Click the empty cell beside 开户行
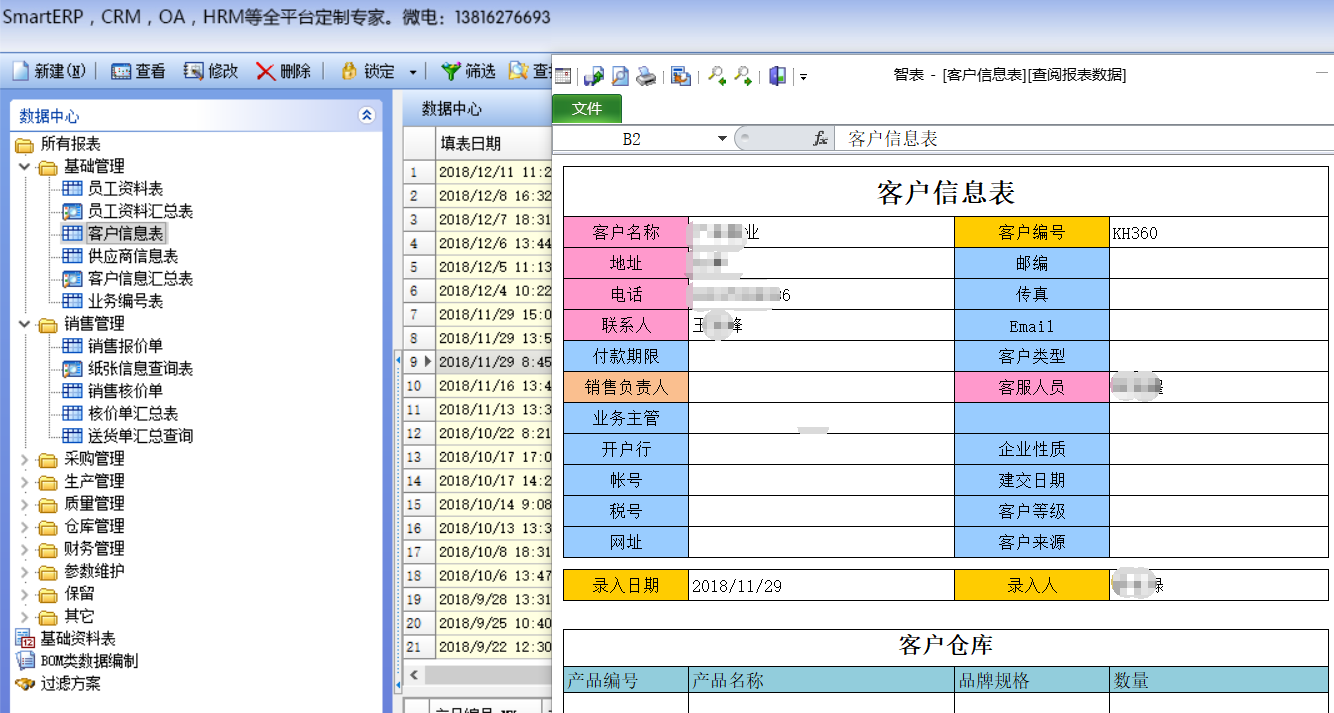The image size is (1334, 713). point(821,449)
